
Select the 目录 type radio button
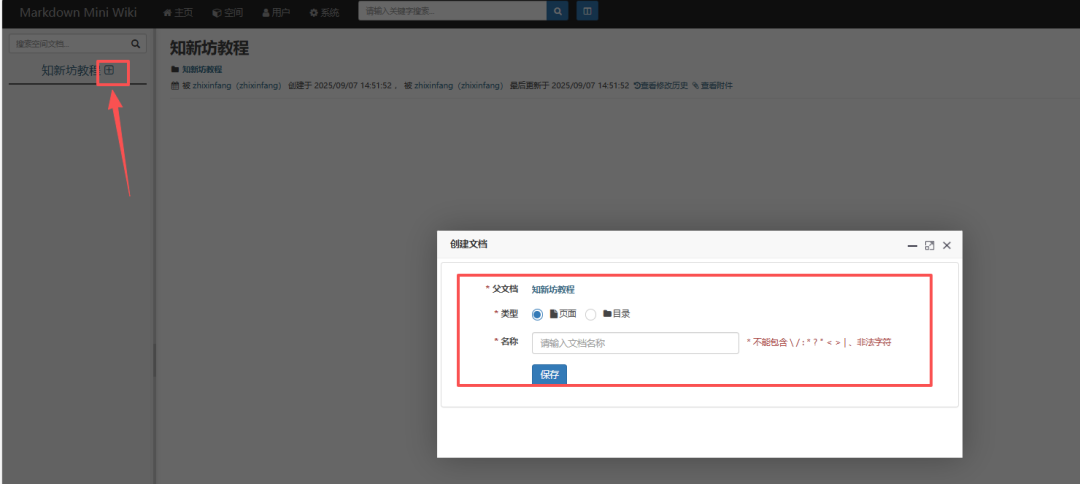point(590,315)
